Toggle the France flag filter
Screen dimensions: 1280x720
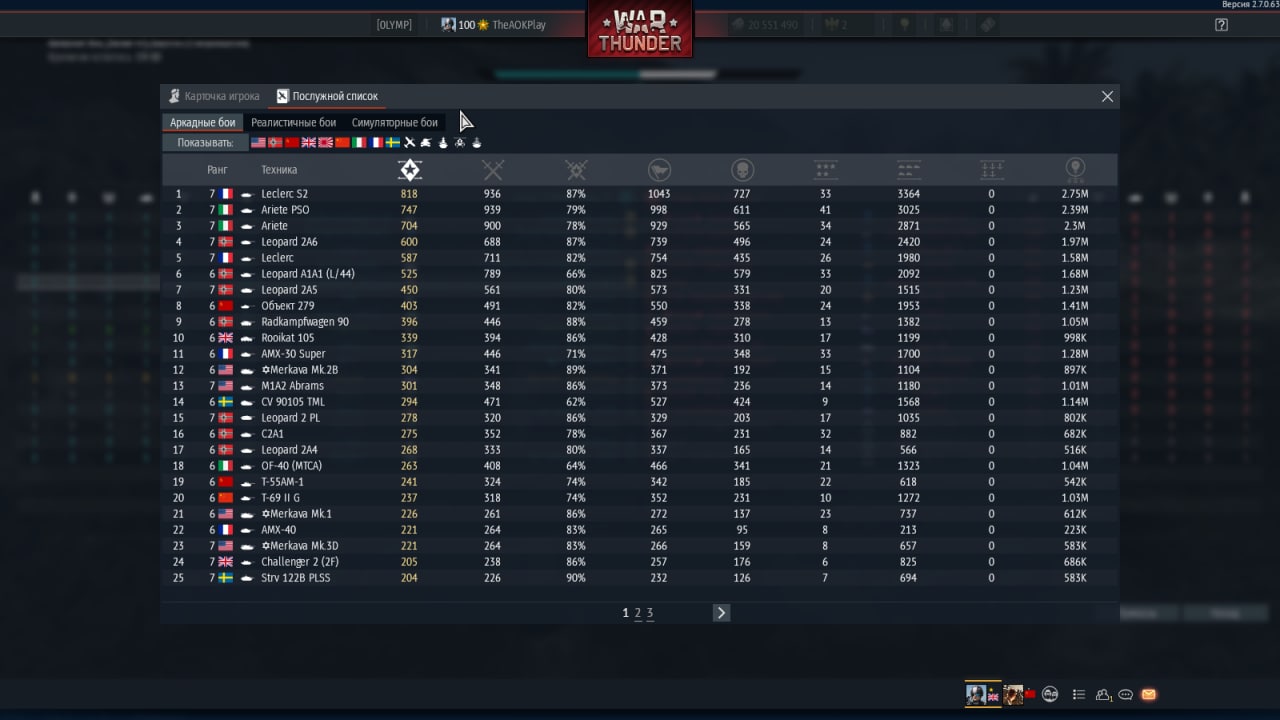pyautogui.click(x=376, y=142)
